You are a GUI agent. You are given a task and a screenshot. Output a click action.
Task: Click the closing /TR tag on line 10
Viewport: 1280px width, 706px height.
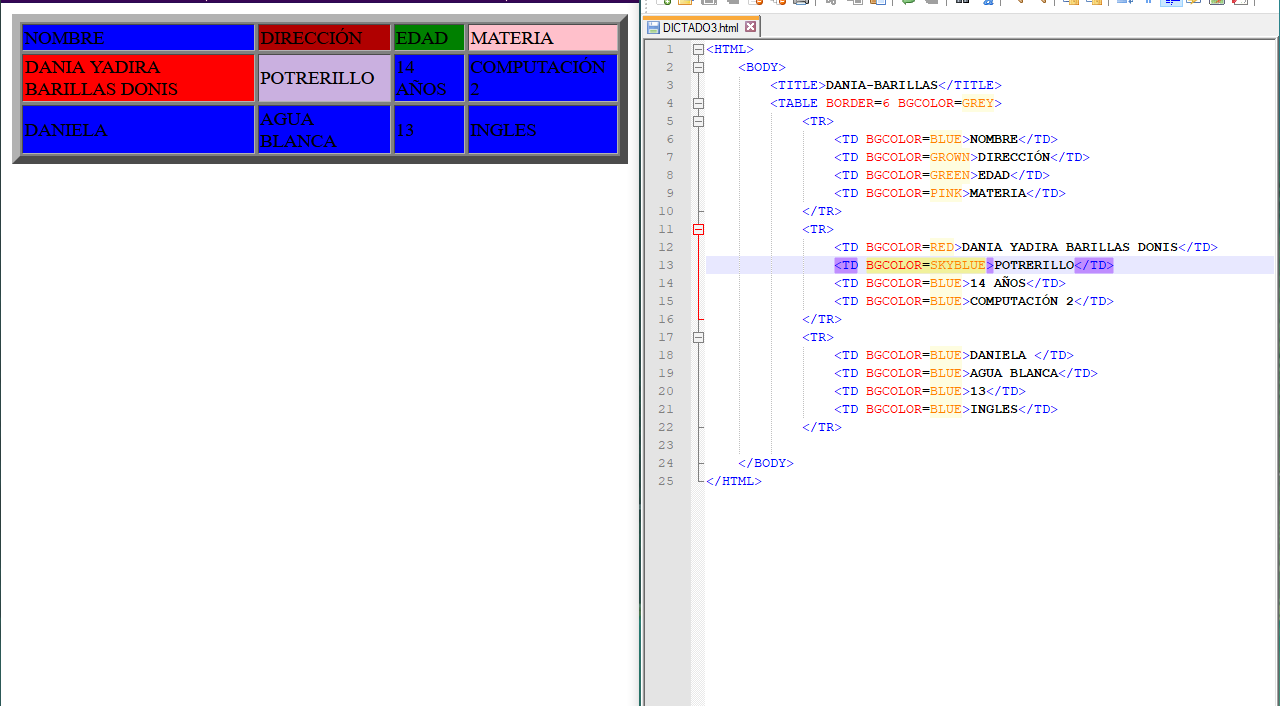coord(822,211)
